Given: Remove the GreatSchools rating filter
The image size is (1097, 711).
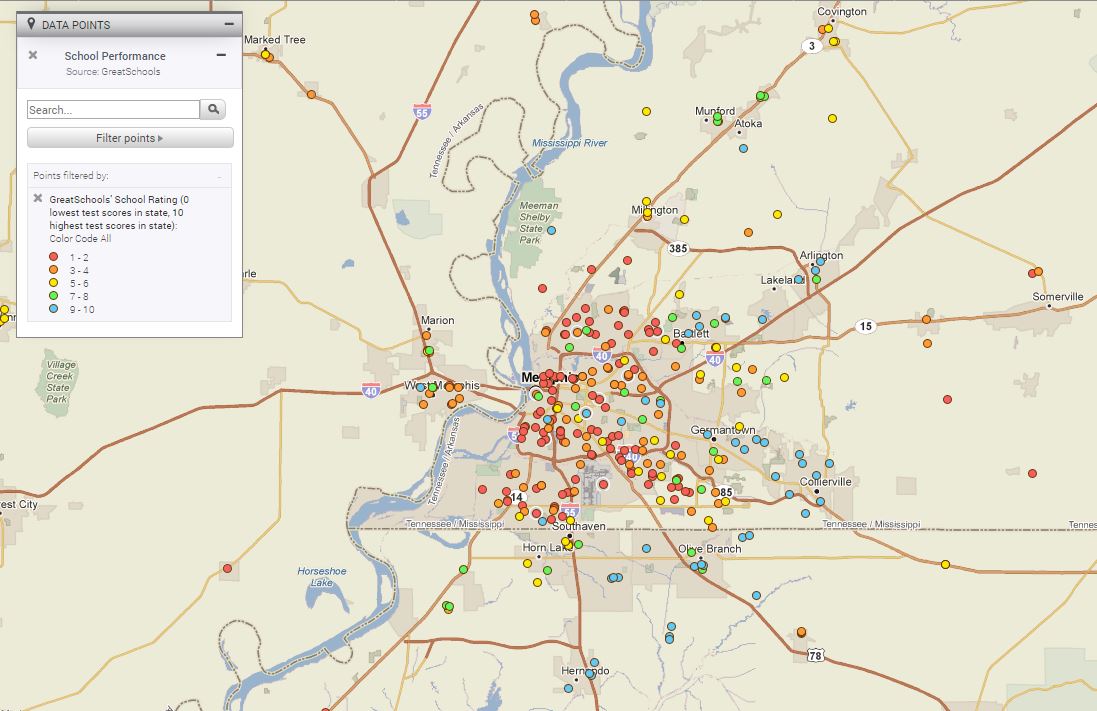Looking at the screenshot, I should (x=38, y=199).
